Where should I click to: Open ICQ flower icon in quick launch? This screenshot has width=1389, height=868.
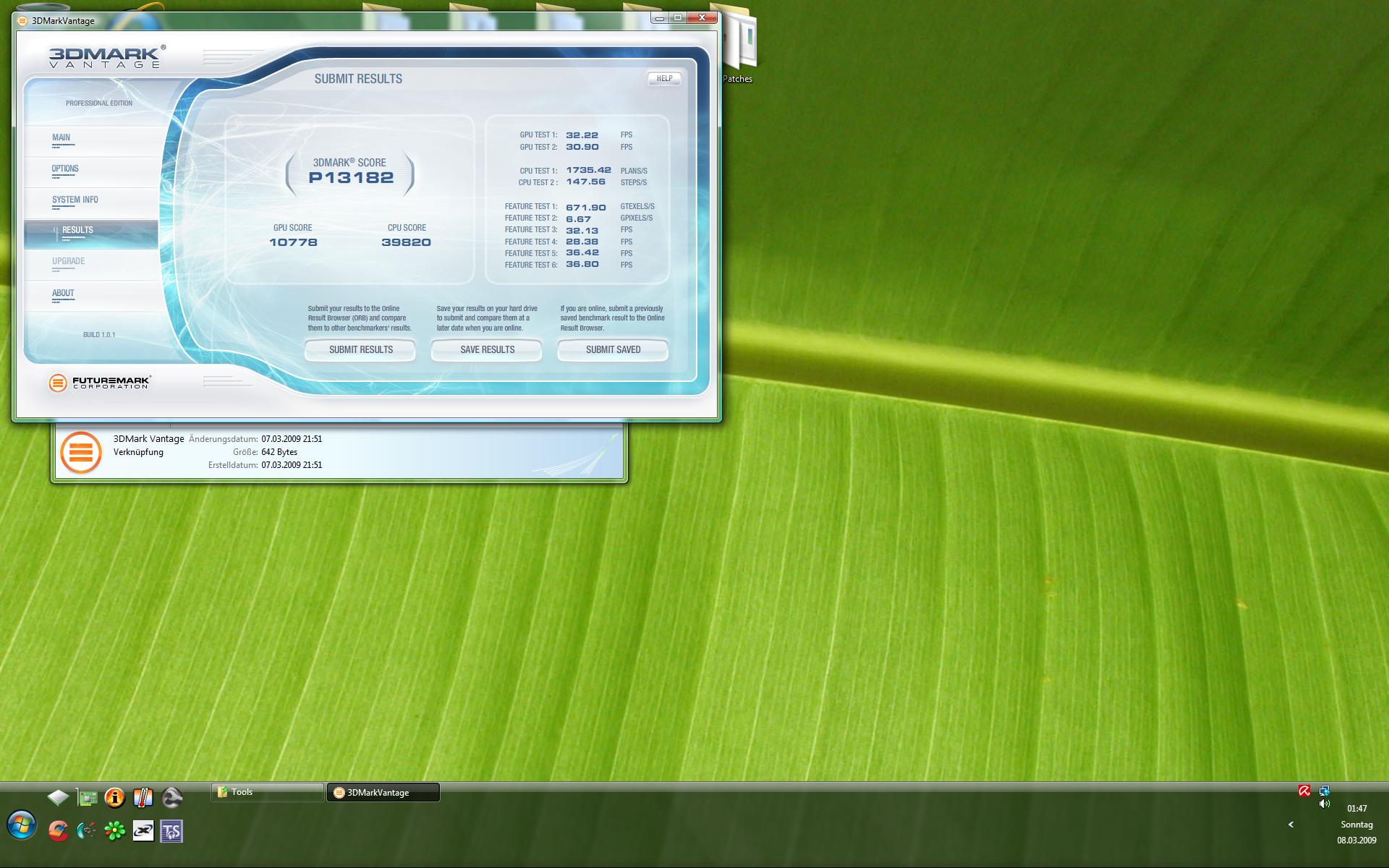115,830
